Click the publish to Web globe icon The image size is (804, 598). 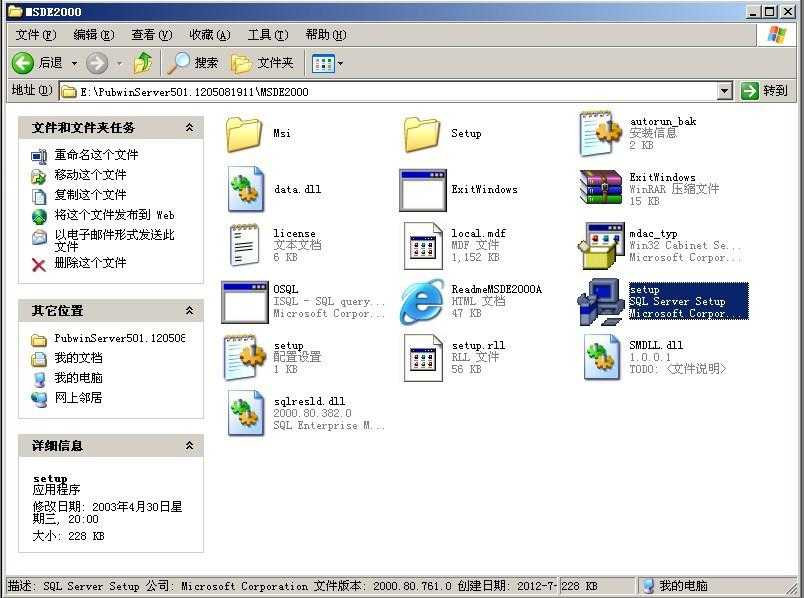pos(39,216)
